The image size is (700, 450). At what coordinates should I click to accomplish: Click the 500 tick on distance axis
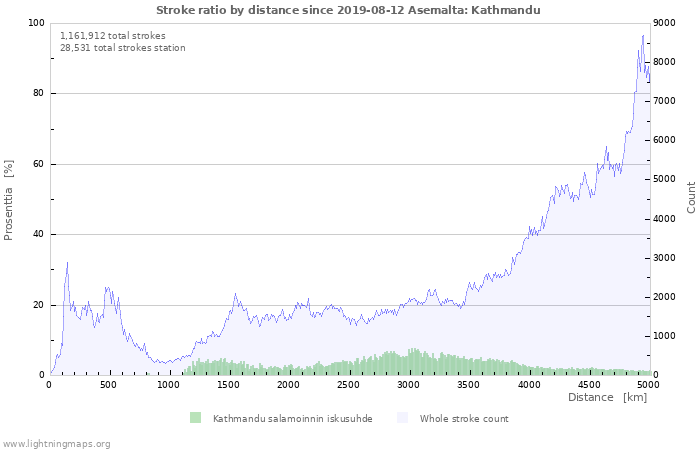pos(109,384)
